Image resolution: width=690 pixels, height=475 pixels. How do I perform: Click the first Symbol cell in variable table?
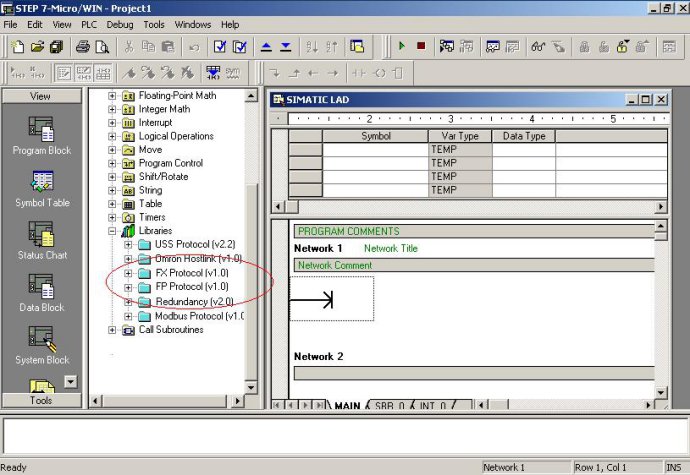[x=375, y=150]
